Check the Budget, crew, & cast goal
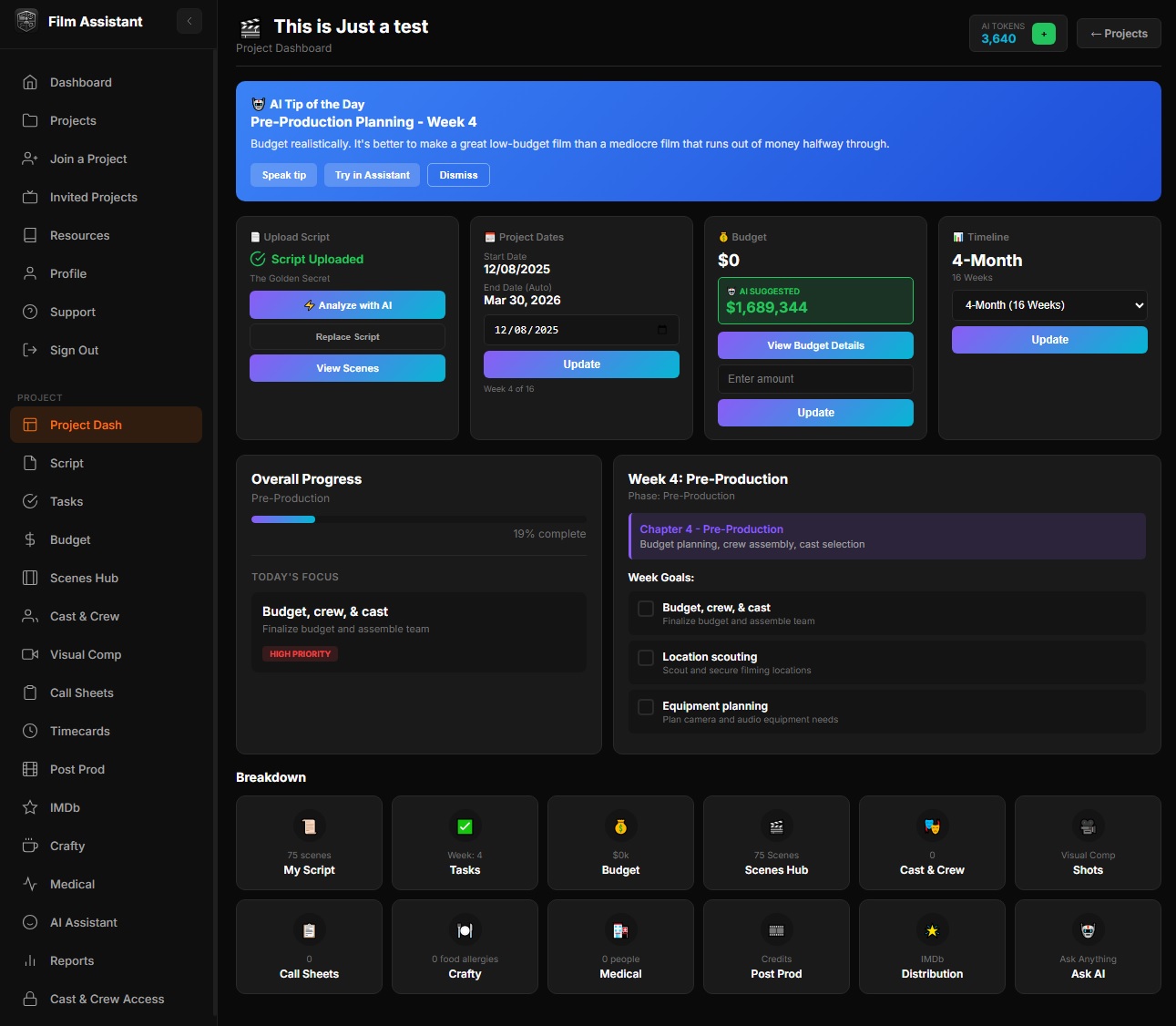Screen dimensions: 1176x1026 [x=646, y=609]
